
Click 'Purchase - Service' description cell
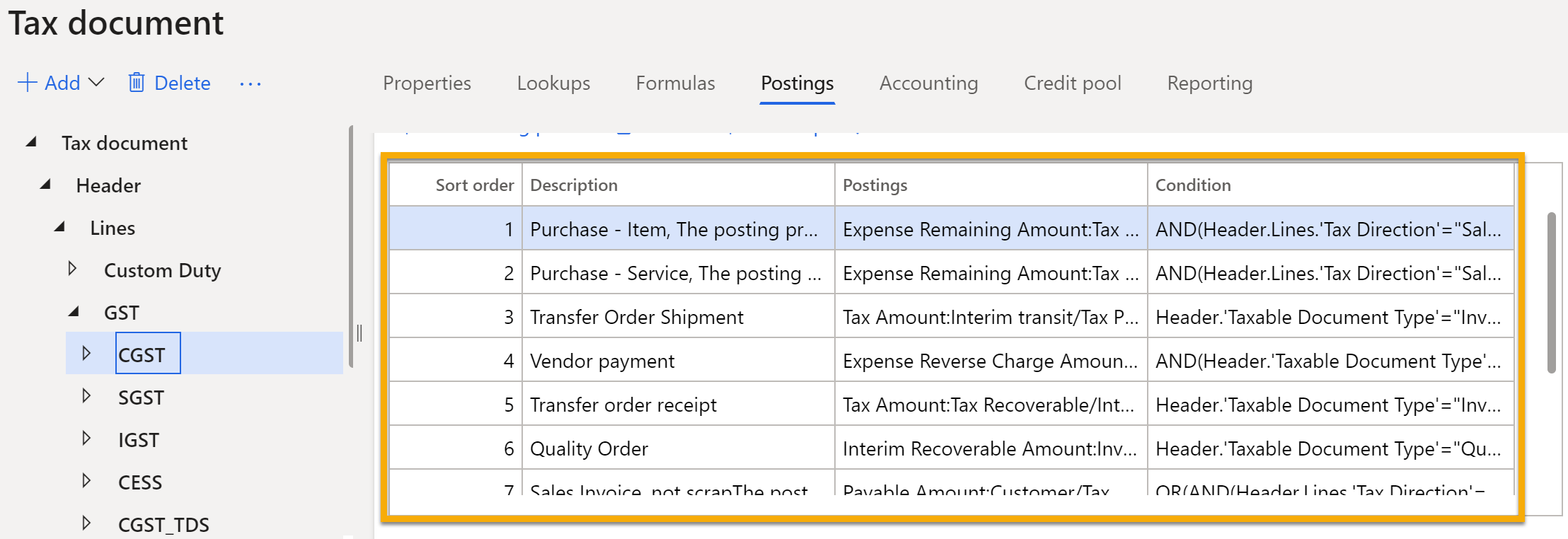click(x=679, y=273)
